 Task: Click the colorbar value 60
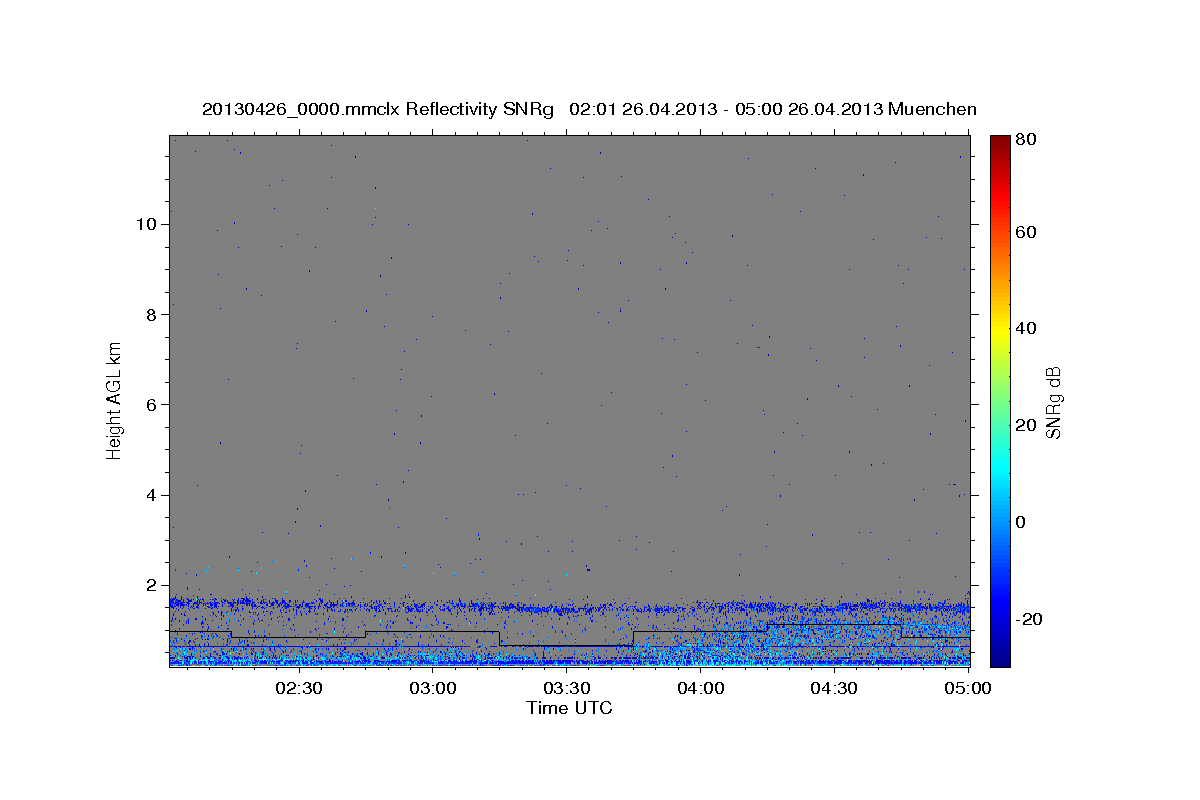click(x=1027, y=232)
